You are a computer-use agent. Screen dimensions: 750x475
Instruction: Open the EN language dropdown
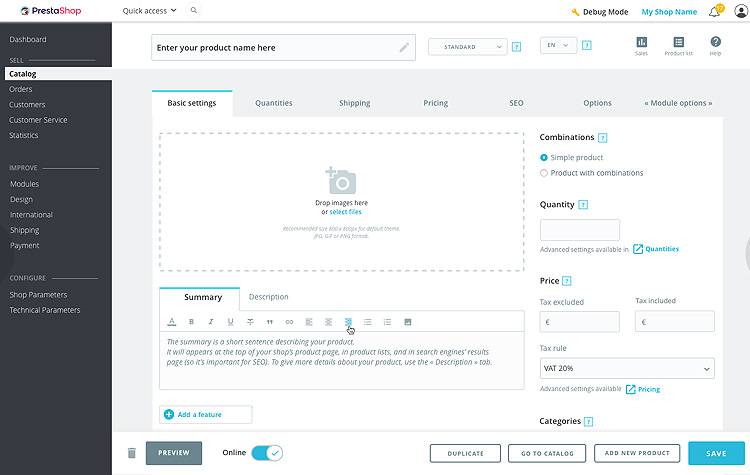click(x=558, y=45)
